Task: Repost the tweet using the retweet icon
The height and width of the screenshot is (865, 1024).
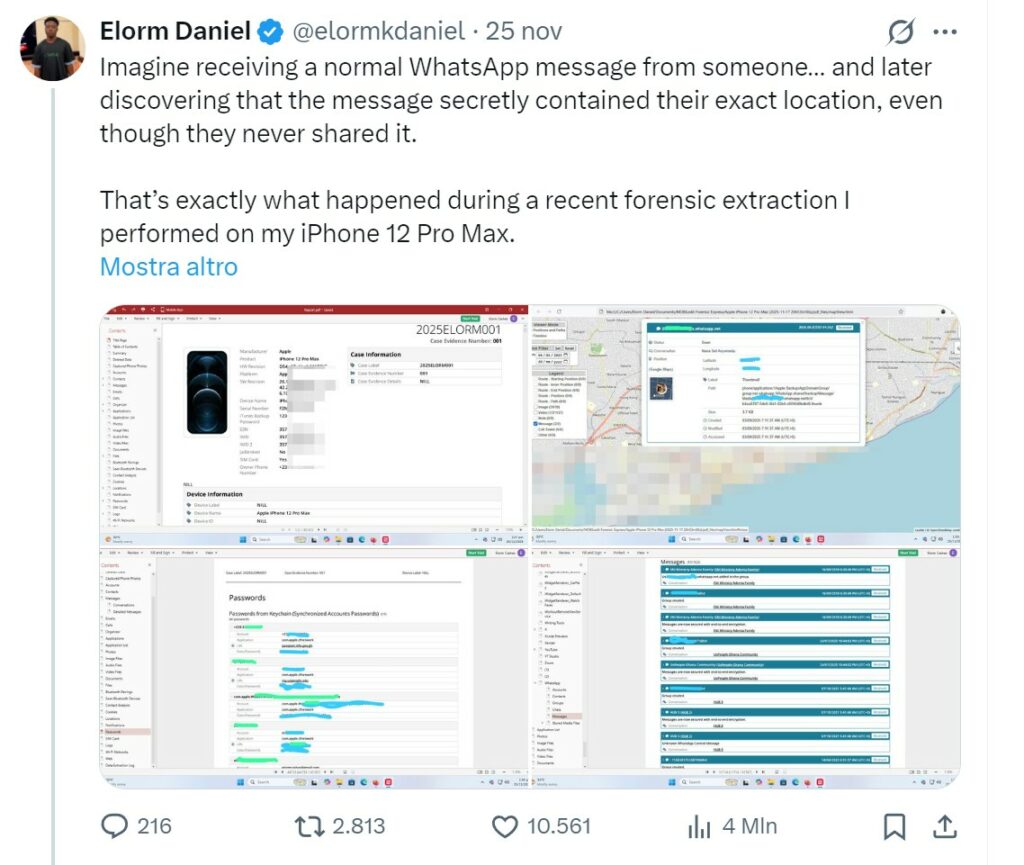Action: pyautogui.click(x=311, y=825)
